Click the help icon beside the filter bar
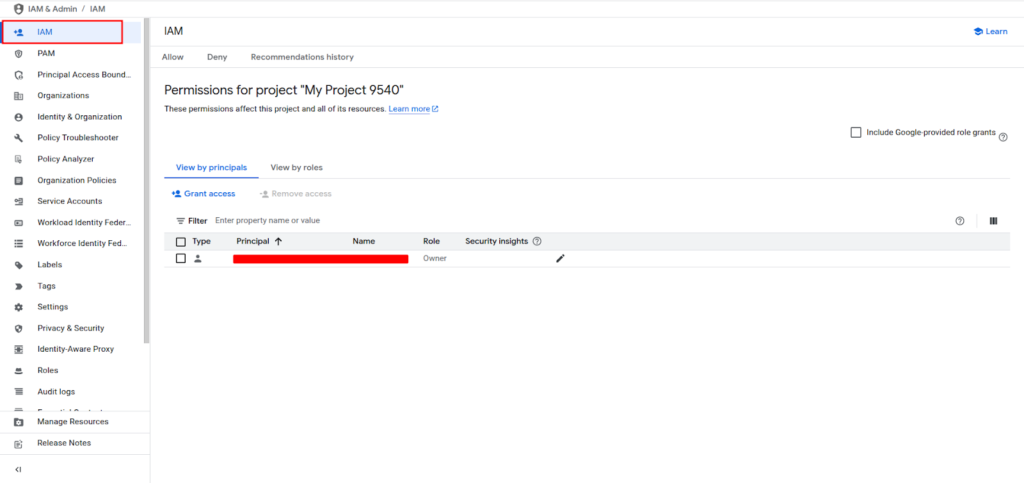1024x483 pixels. click(959, 221)
